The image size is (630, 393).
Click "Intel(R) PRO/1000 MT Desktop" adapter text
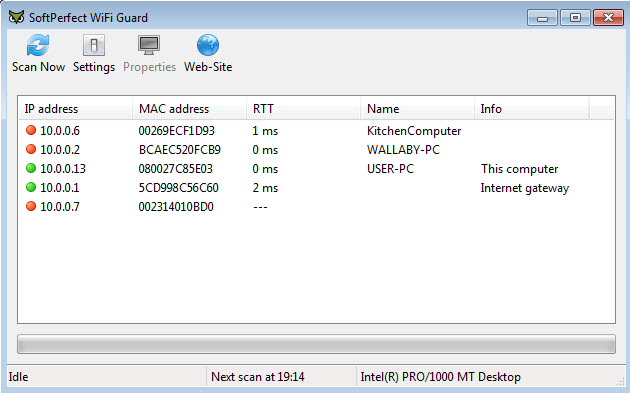(440, 377)
